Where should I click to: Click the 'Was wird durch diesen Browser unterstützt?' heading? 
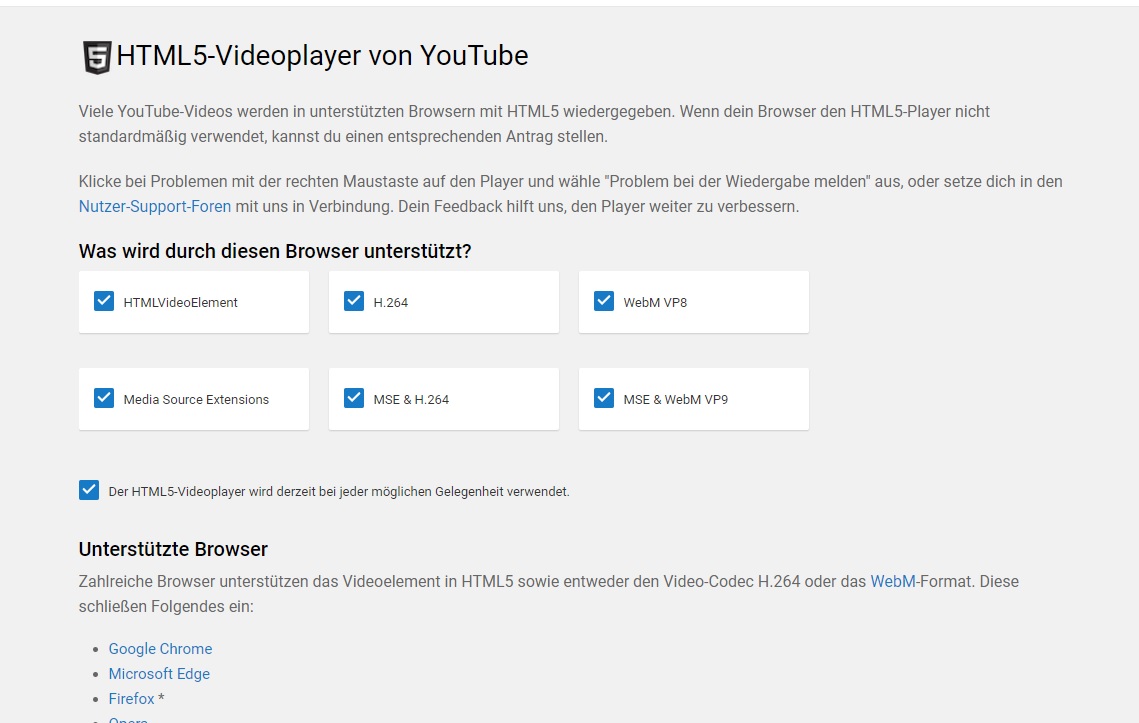click(x=275, y=251)
